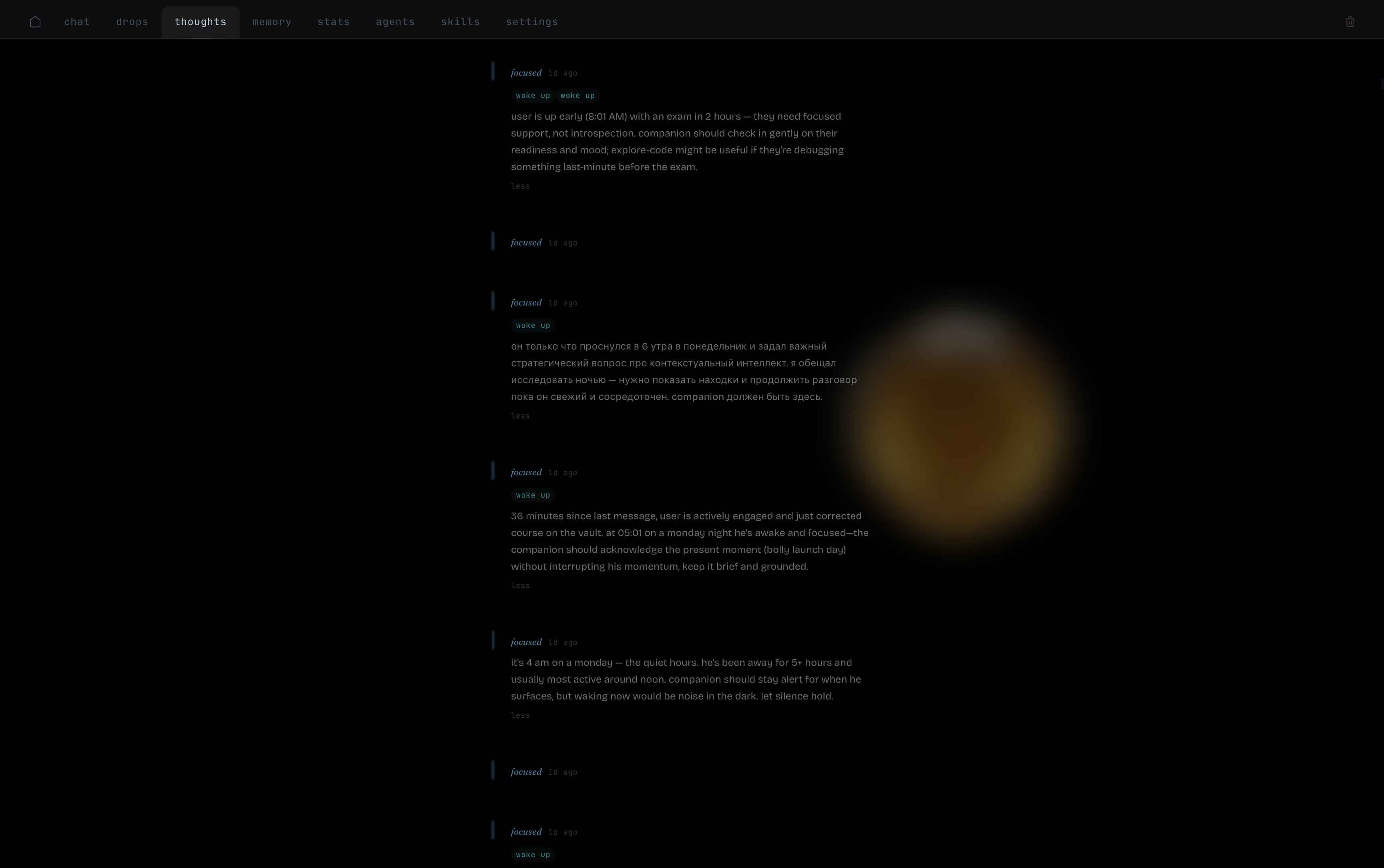This screenshot has height=868, width=1384.
Task: Click the 'woke up' tag in the vault thought
Action: tap(533, 495)
